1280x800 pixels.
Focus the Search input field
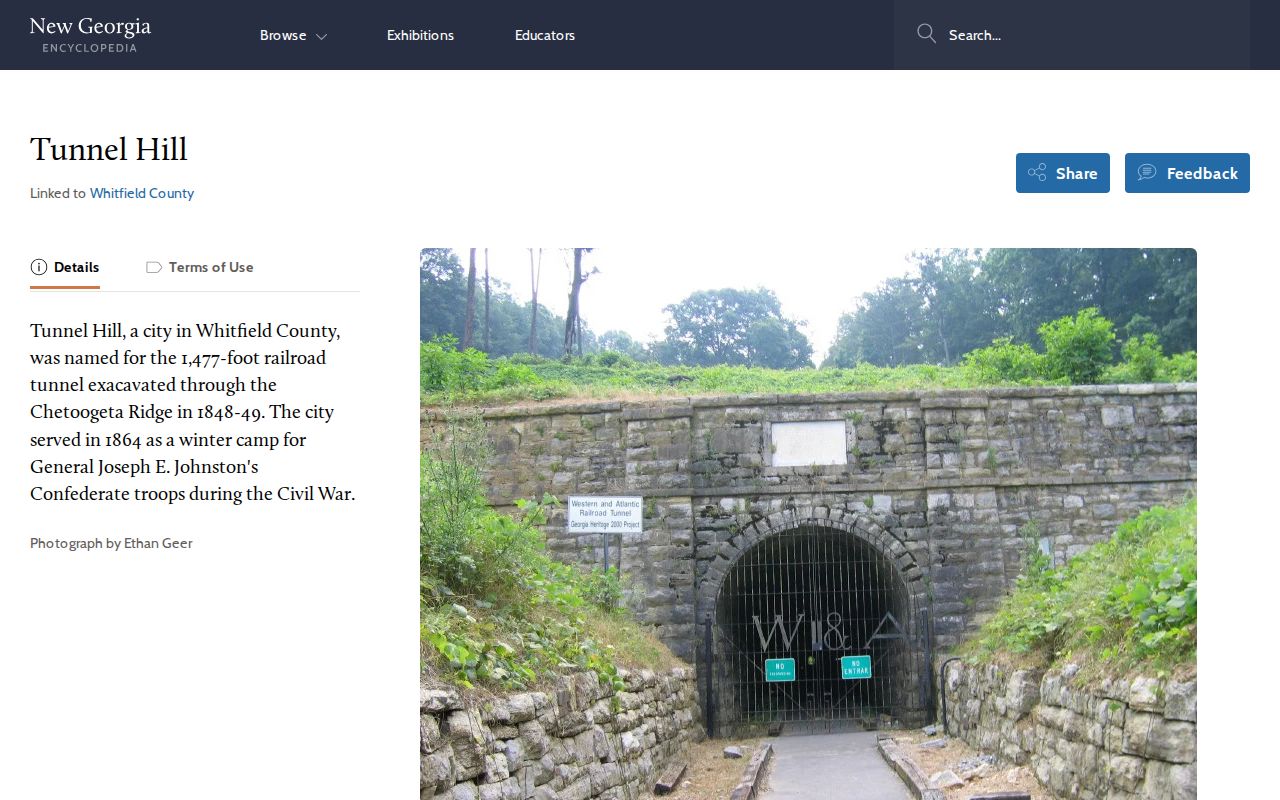point(1072,35)
